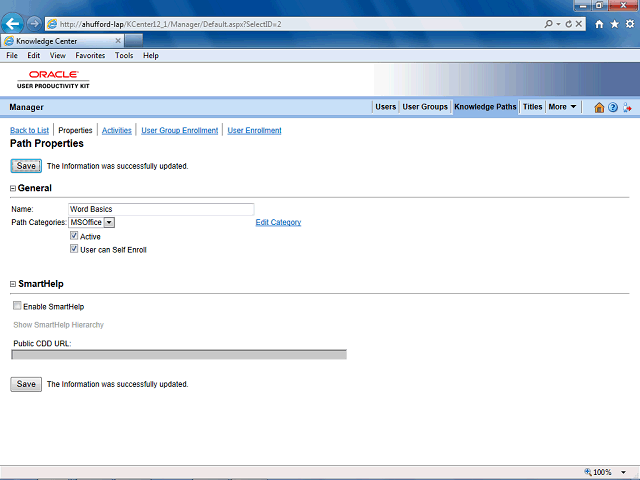The width and height of the screenshot is (640, 480).
Task: Click the Oracle User Productivity Kit logo
Action: (53, 79)
